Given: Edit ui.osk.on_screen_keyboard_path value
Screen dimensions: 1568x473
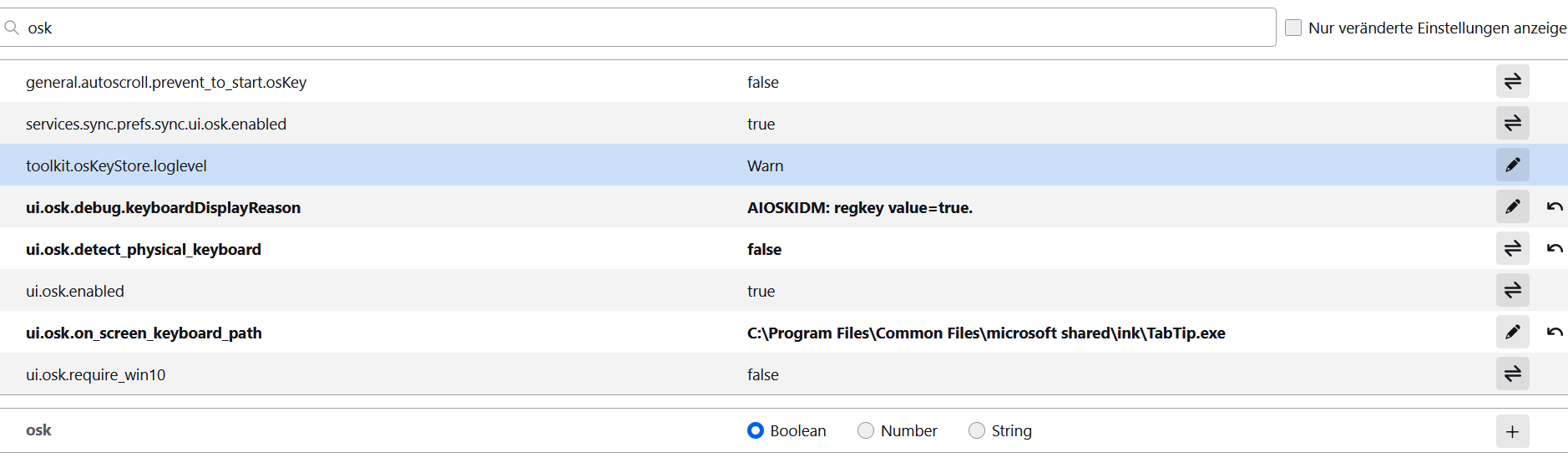Looking at the screenshot, I should [x=1512, y=332].
